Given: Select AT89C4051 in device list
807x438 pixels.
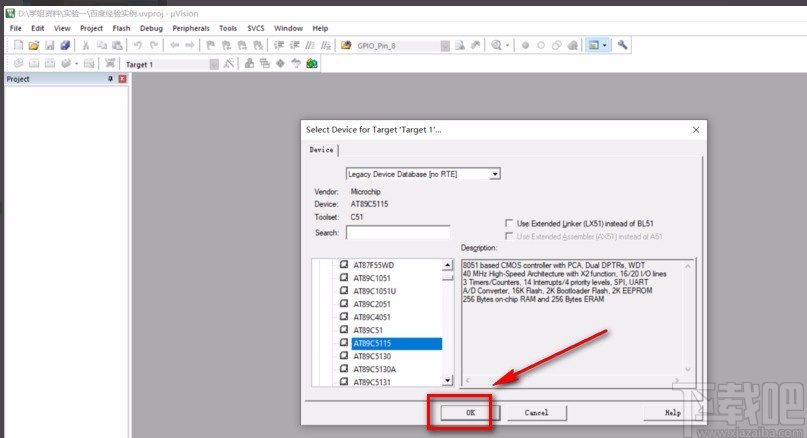Looking at the screenshot, I should (372, 317).
